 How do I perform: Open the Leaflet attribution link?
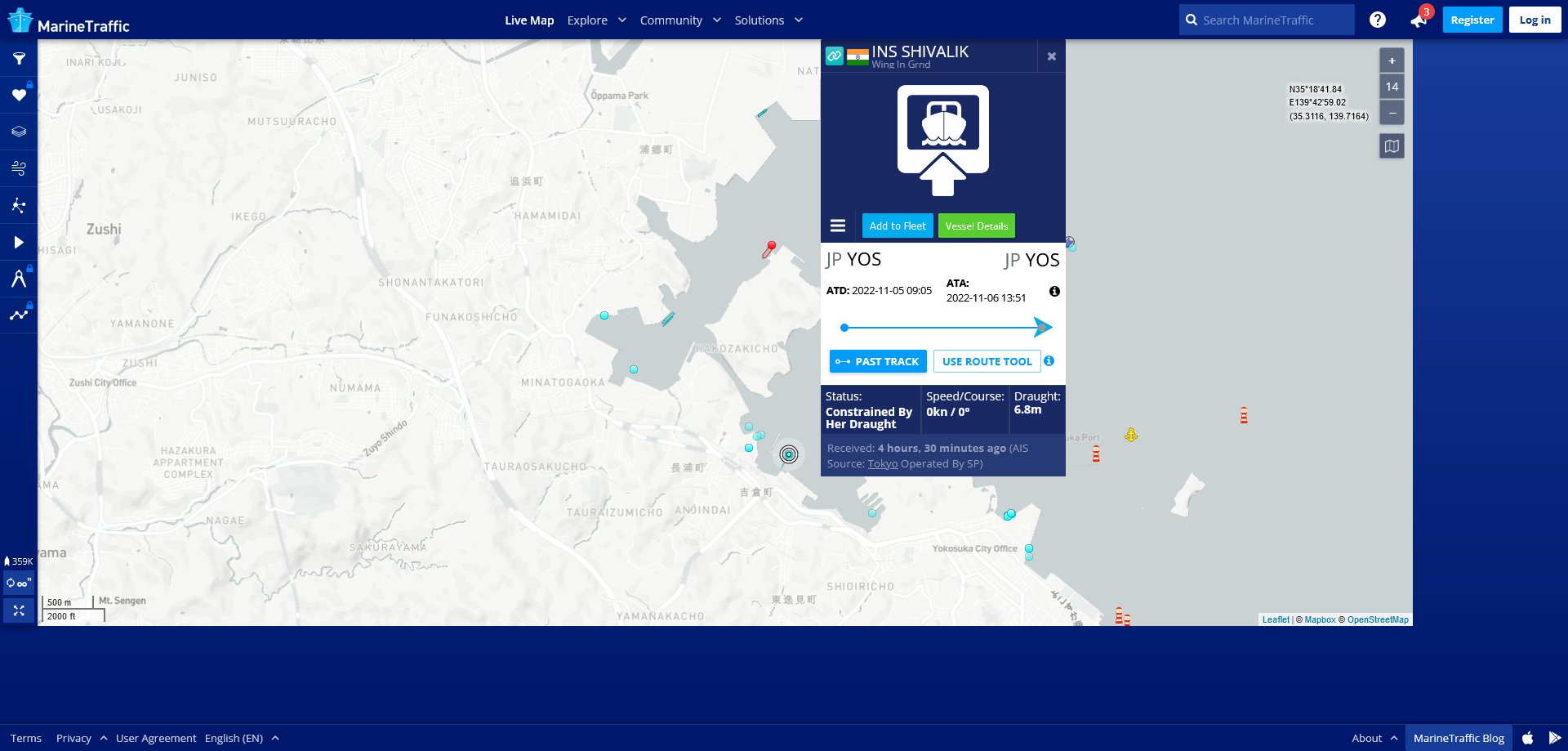pos(1276,619)
